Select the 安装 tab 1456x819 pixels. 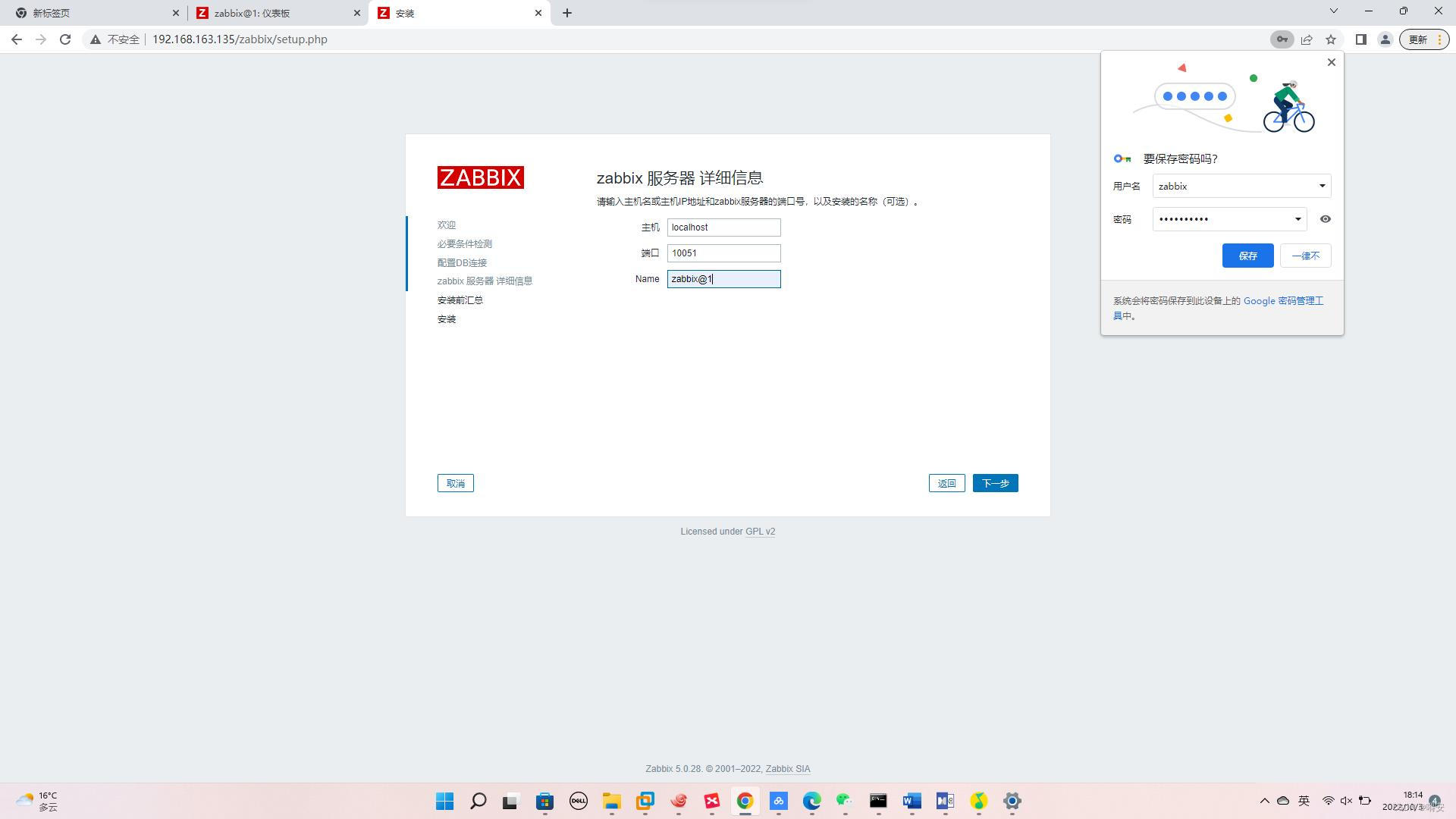click(x=460, y=13)
